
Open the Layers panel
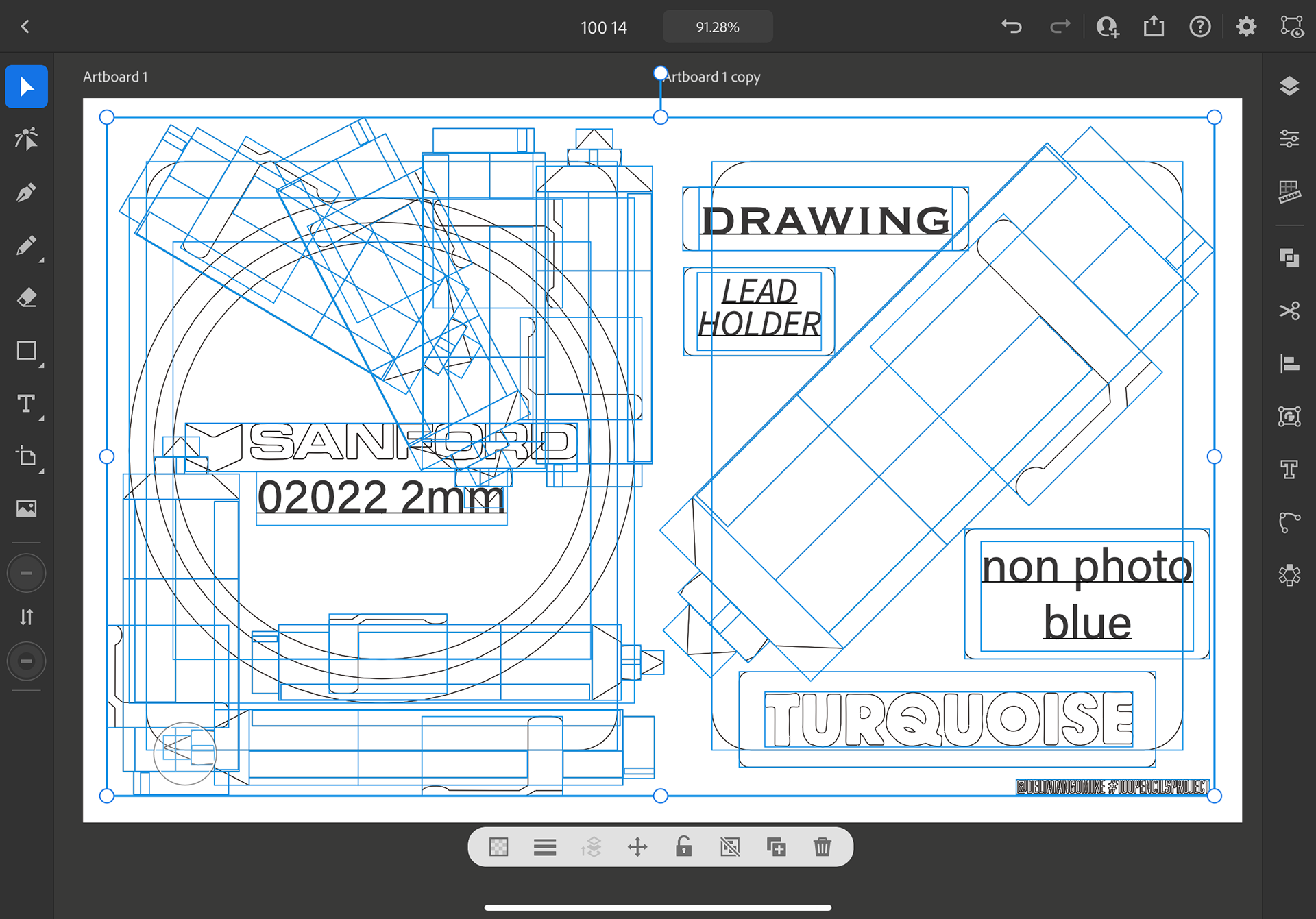point(1289,86)
